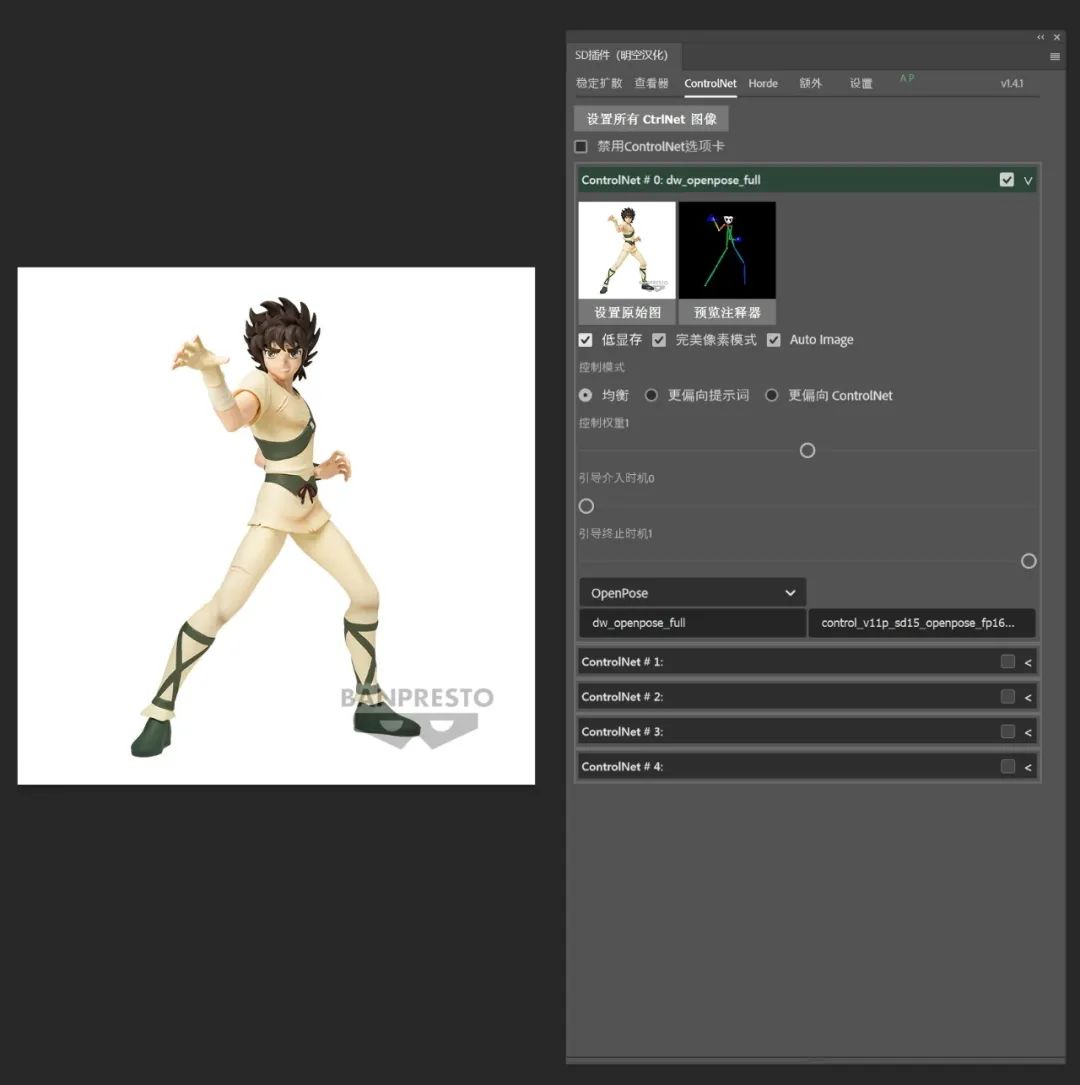
Task: Click the 引导介入时机 slider handle
Action: (x=586, y=506)
